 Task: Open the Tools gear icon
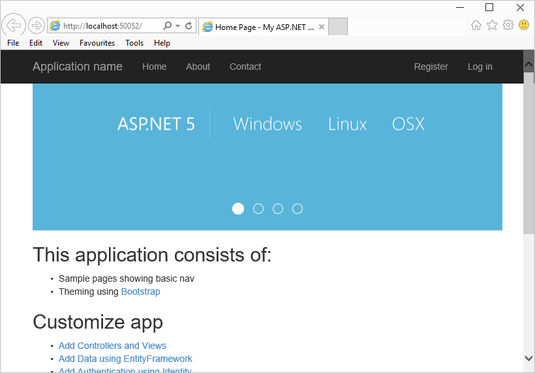pyautogui.click(x=508, y=25)
